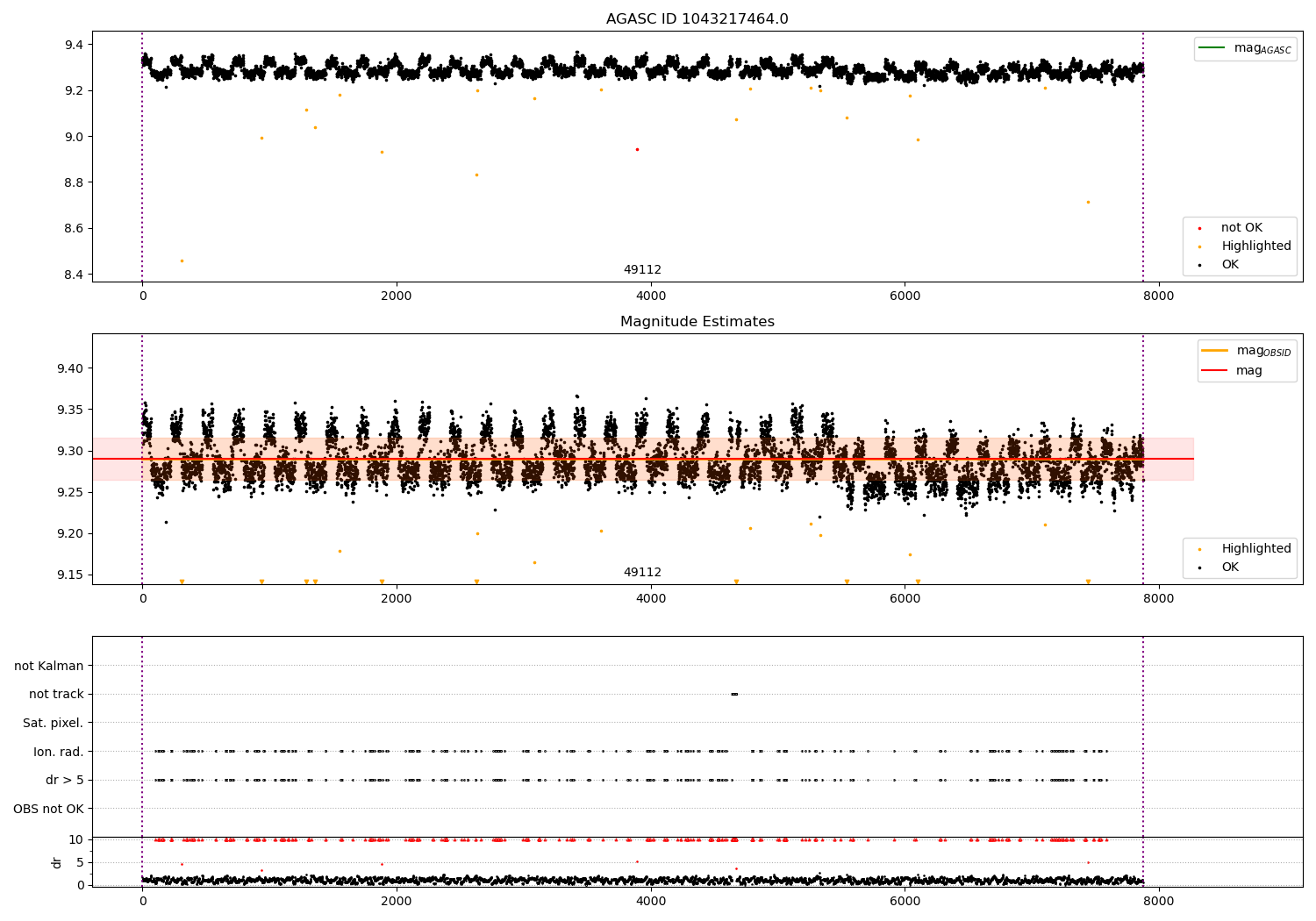Select 'Highlighted' legend text in the top plot
The image size is (1316, 921).
click(1256, 246)
